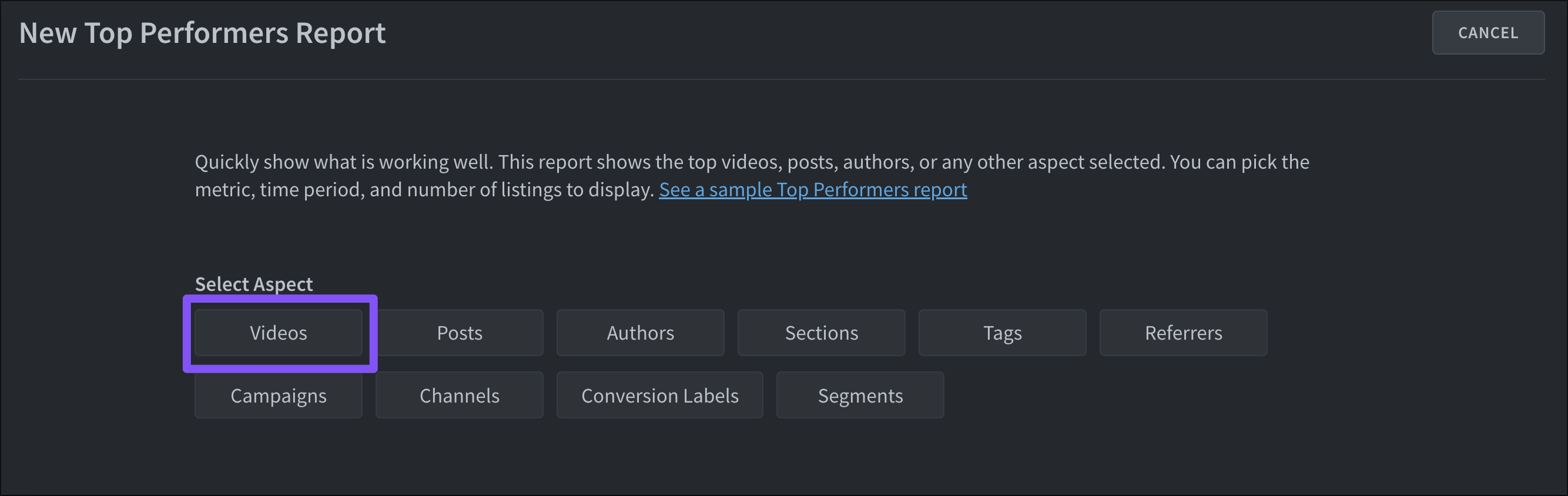The height and width of the screenshot is (496, 1568).
Task: Pick the Sections aspect button
Action: (x=821, y=333)
